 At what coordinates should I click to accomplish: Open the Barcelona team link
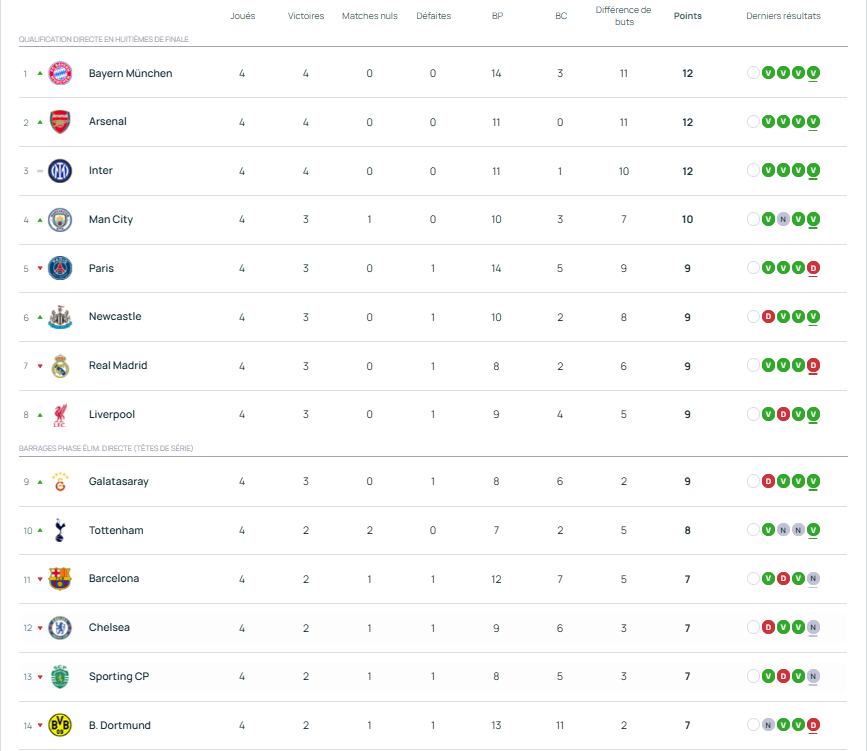pyautogui.click(x=113, y=579)
